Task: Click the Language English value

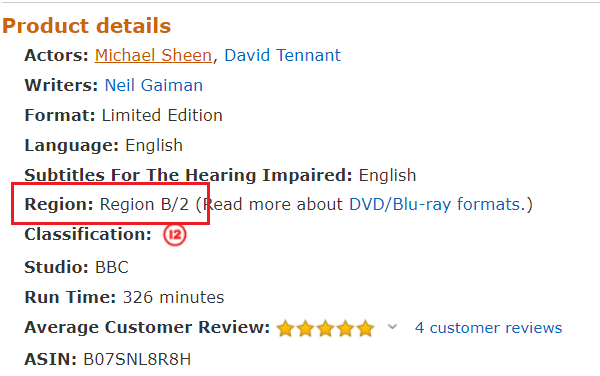Action: 154,145
